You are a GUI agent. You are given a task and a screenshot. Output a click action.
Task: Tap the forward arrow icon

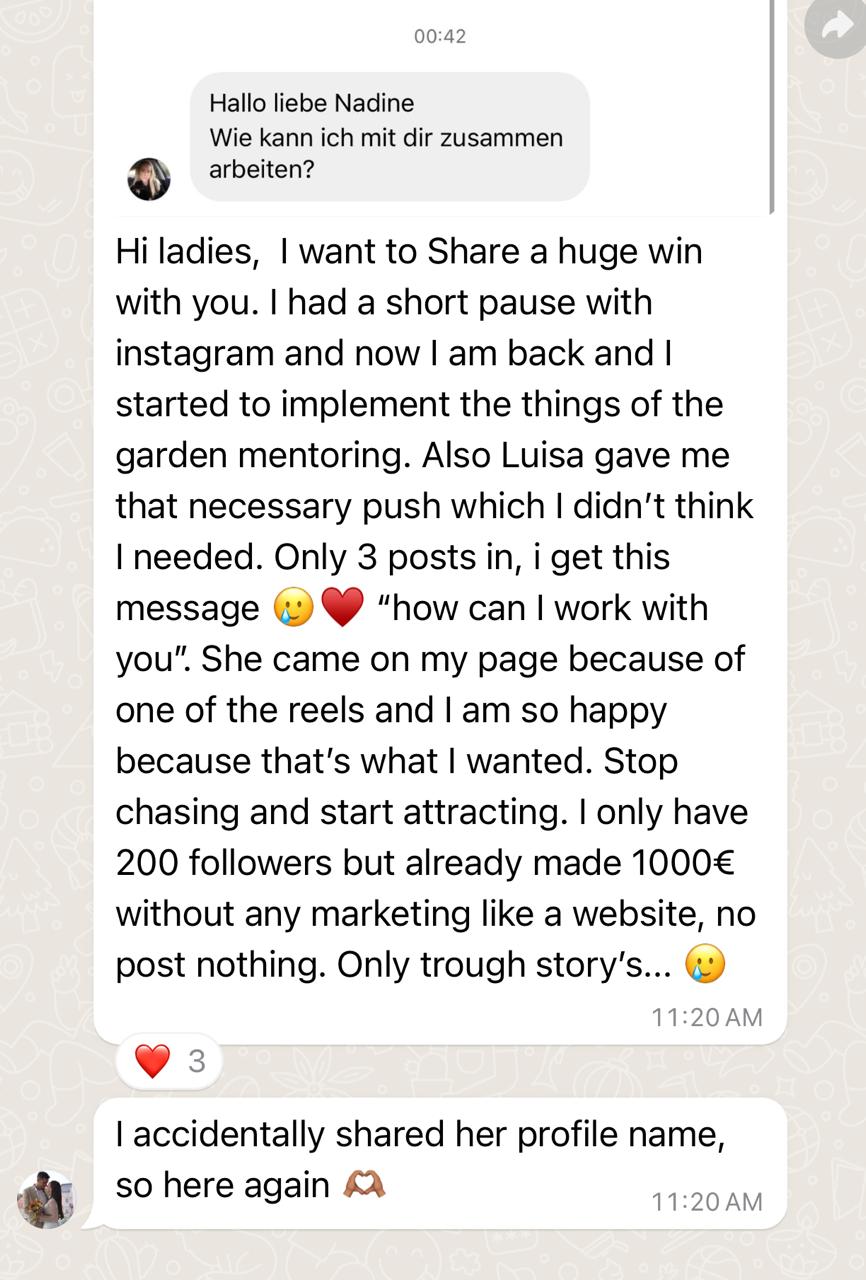click(834, 29)
